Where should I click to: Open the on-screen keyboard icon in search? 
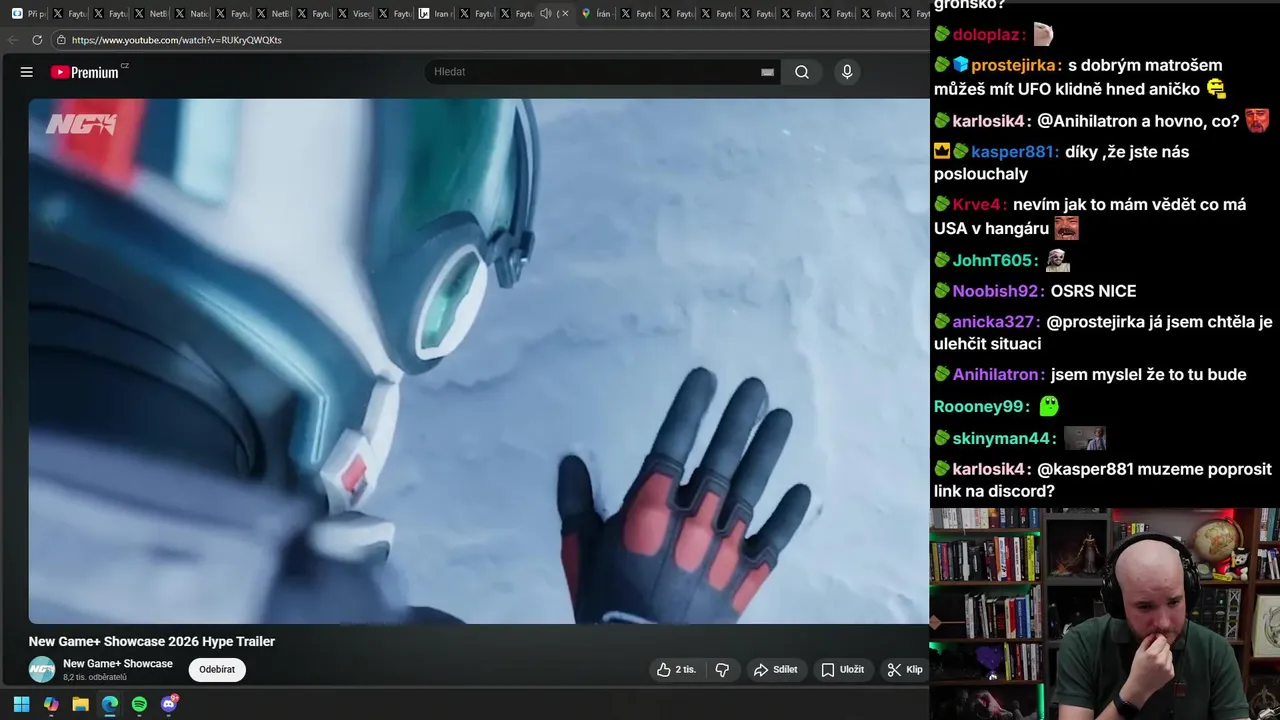point(767,72)
